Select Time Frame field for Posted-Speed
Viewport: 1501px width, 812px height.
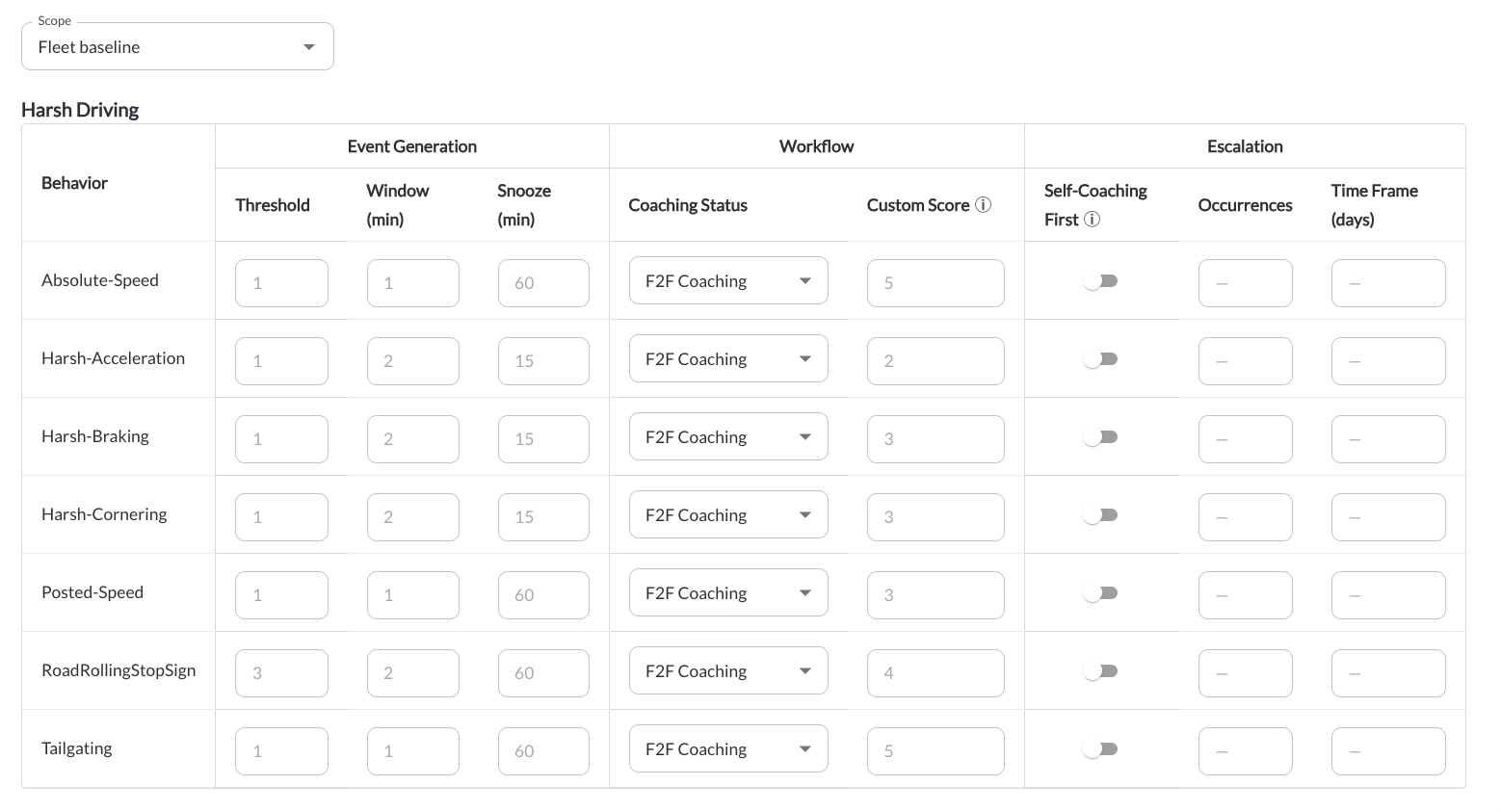[1388, 595]
